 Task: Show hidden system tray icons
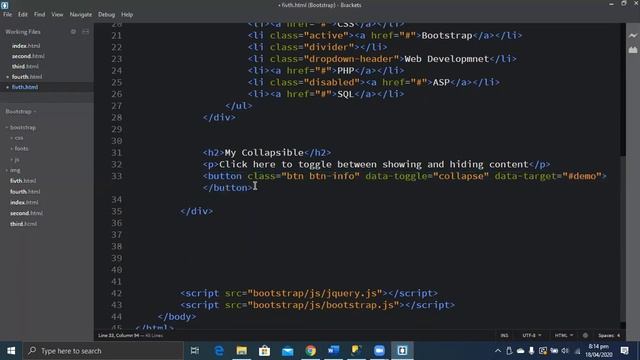[x=498, y=351]
